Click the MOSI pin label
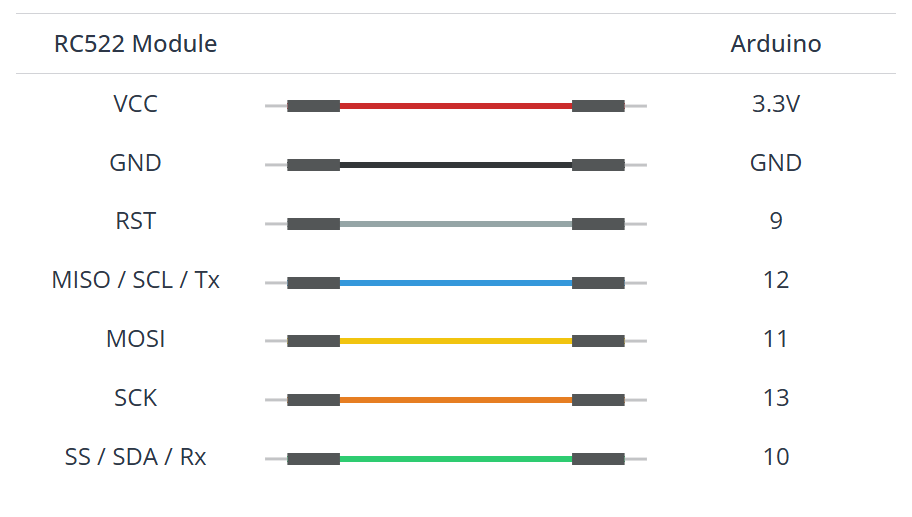 pyautogui.click(x=135, y=339)
